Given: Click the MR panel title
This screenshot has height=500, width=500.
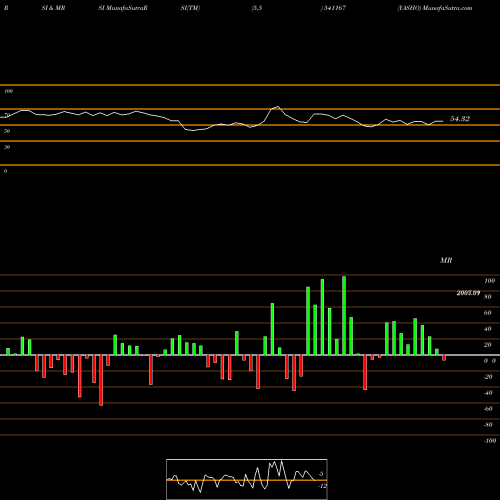Looking at the screenshot, I should 446,260.
